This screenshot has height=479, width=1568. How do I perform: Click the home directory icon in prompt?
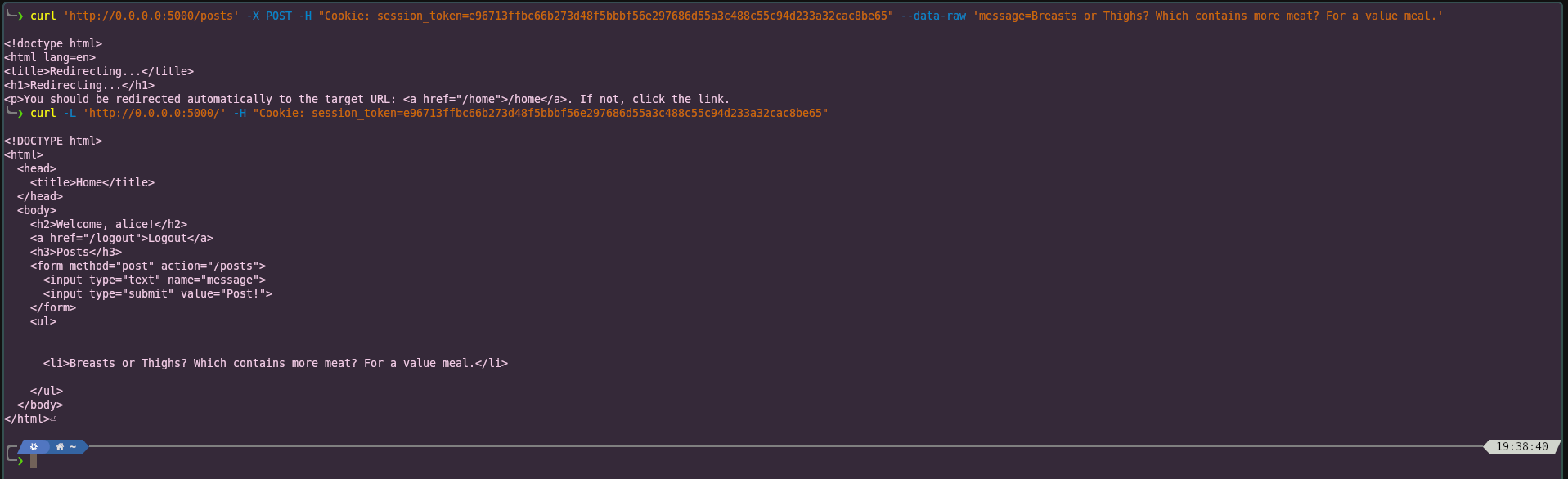[60, 447]
